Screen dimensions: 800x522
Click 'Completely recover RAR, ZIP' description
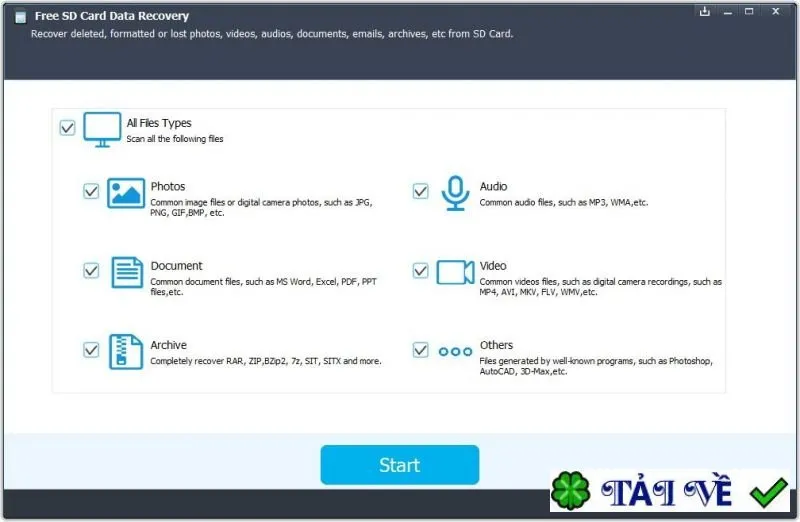(266, 361)
